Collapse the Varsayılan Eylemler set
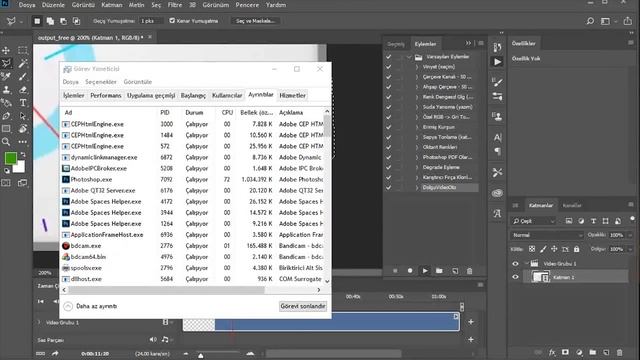Image resolution: width=640 pixels, height=360 pixels. [x=409, y=57]
